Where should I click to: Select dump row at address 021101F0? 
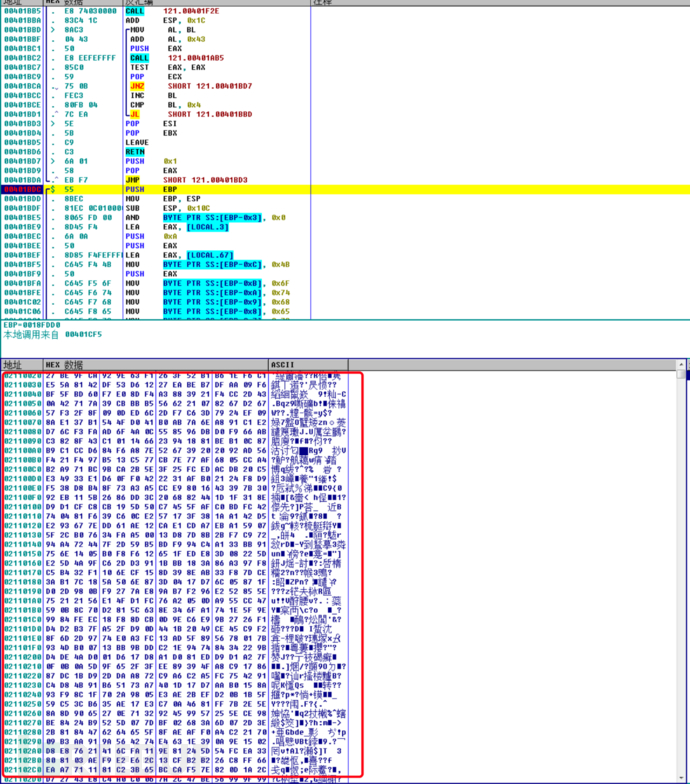[176, 648]
